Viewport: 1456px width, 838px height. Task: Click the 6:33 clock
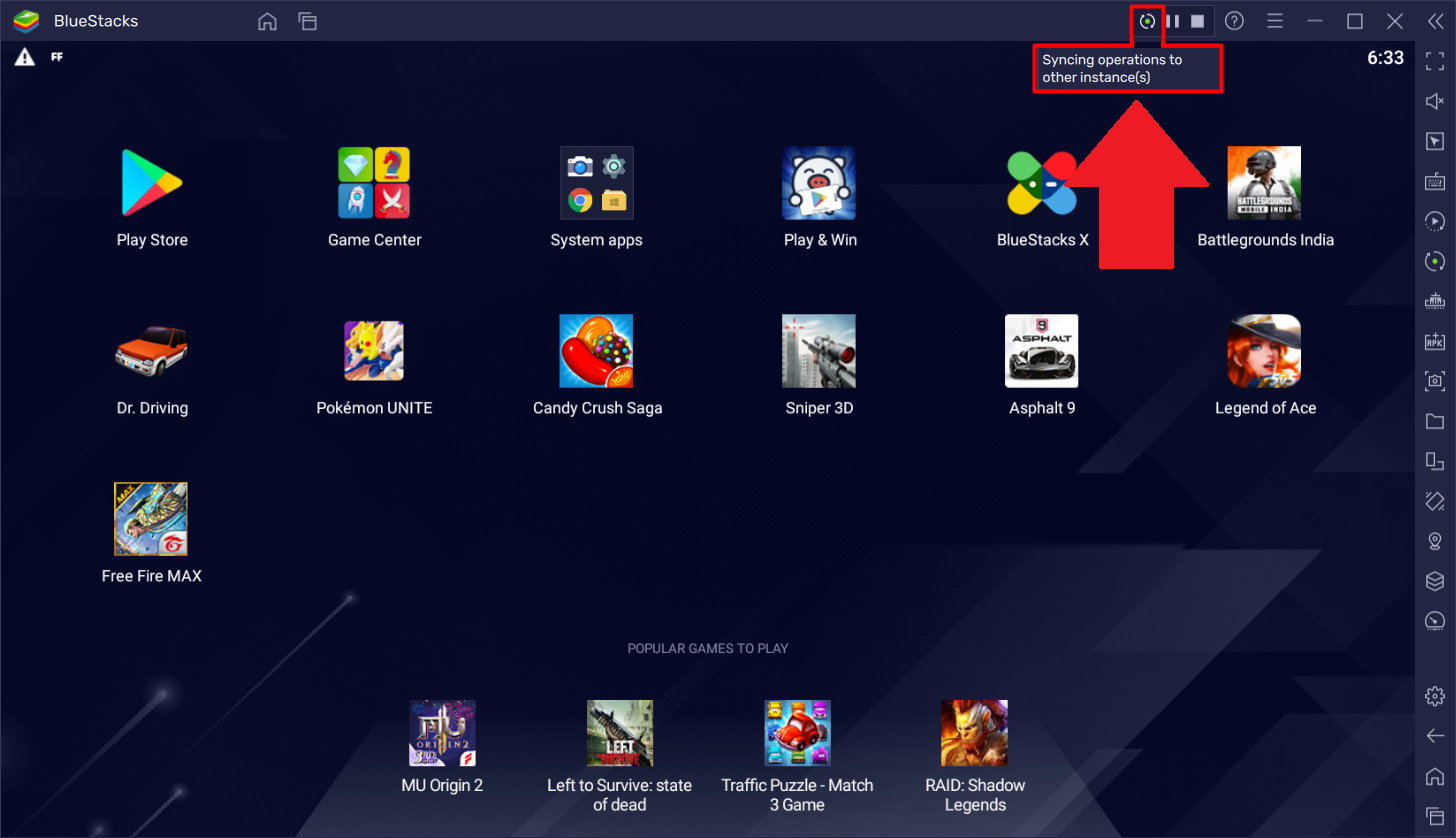[x=1385, y=58]
